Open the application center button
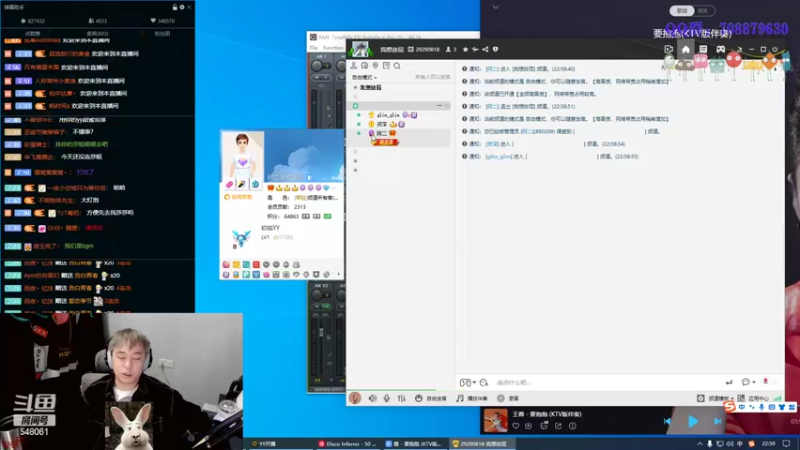The image size is (800, 450). [754, 398]
